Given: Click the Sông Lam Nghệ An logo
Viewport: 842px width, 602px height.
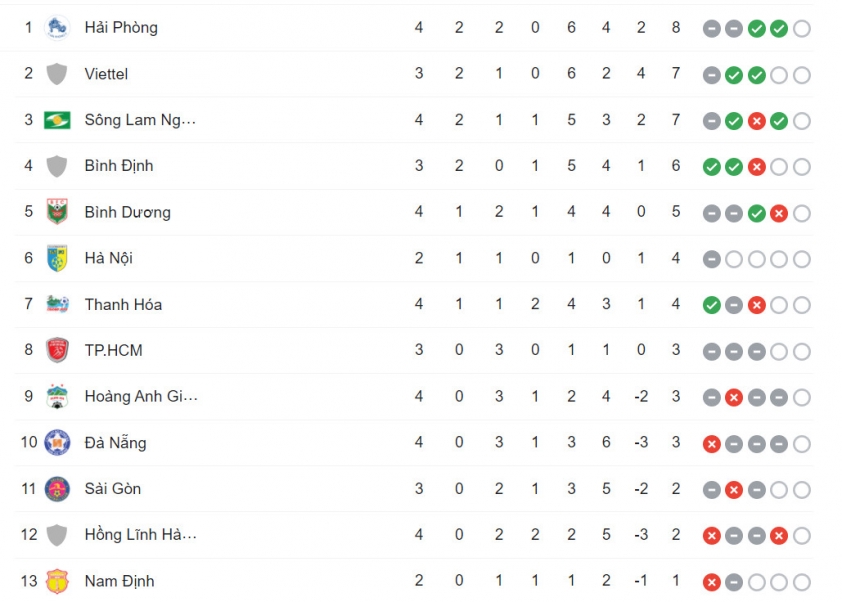Looking at the screenshot, I should pyautogui.click(x=57, y=120).
